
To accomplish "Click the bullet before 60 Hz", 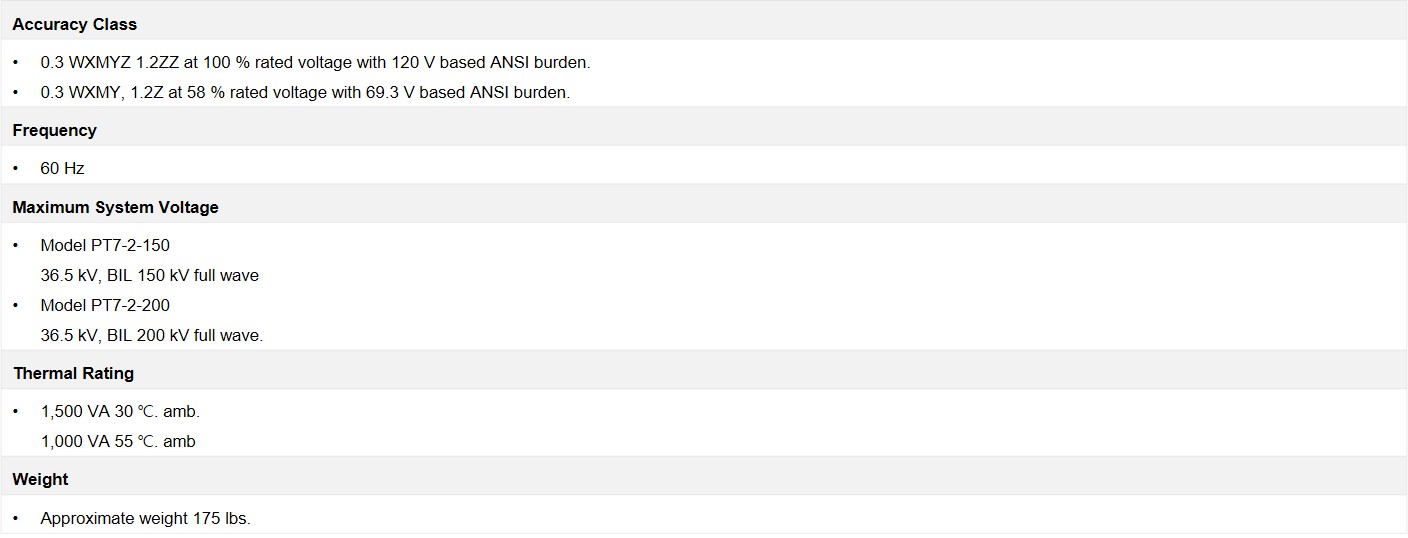I will point(16,168).
